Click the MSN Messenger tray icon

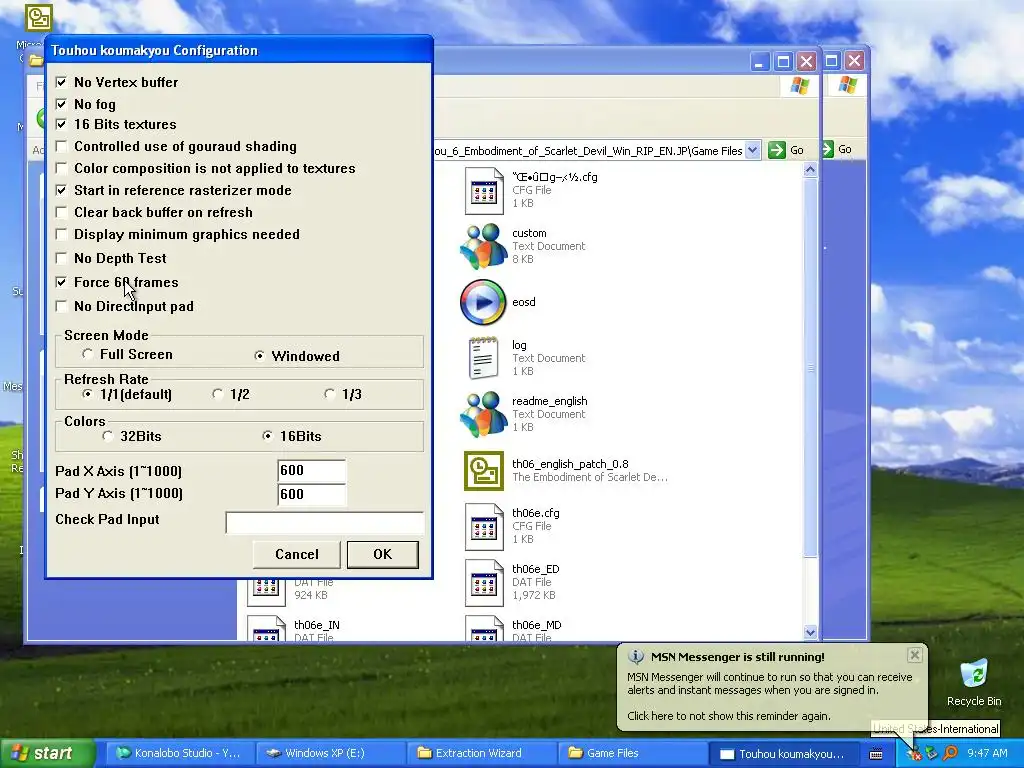tap(914, 754)
